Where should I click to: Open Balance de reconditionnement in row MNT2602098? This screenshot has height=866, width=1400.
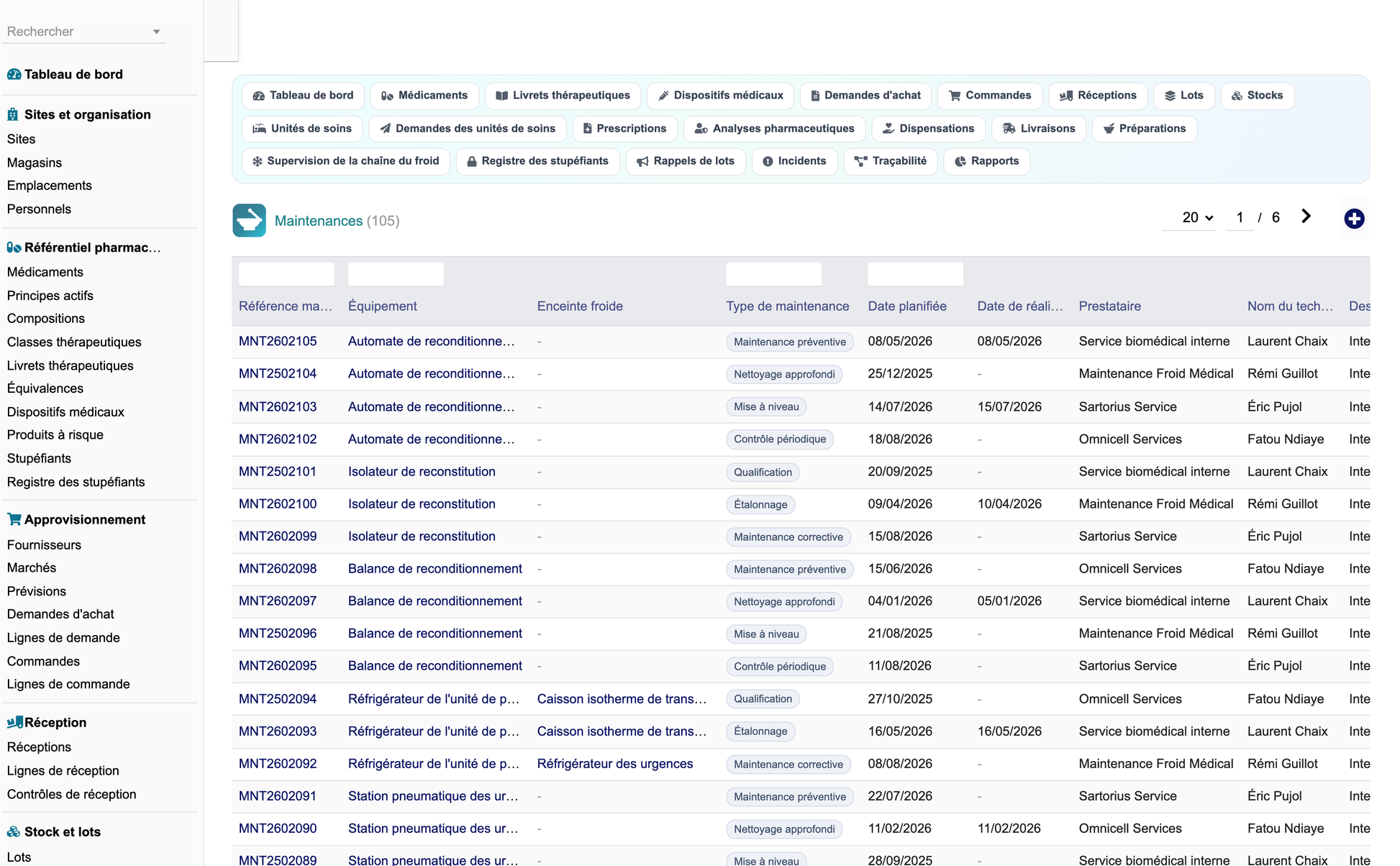tap(435, 568)
